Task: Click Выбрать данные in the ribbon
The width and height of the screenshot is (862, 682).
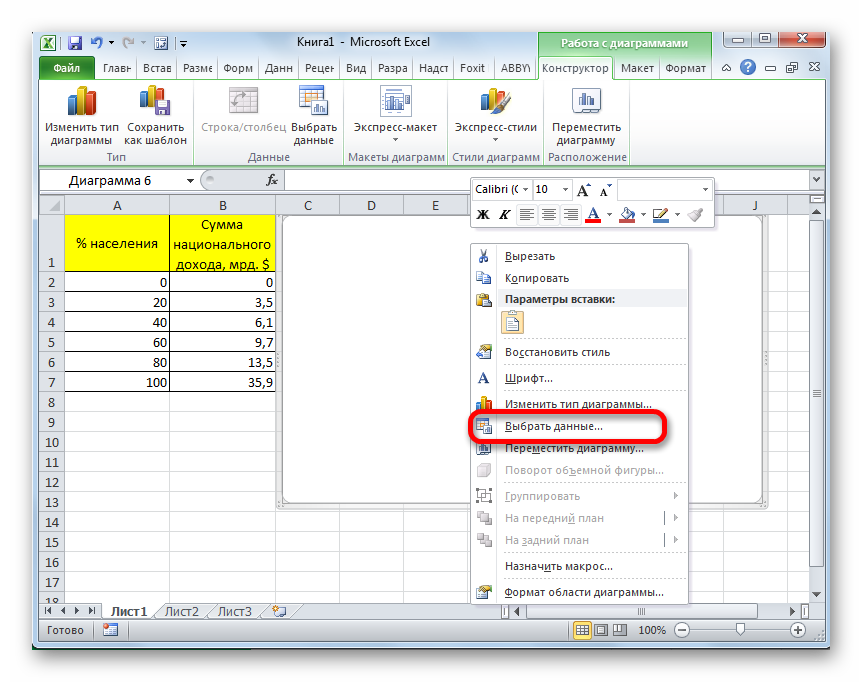Action: [313, 115]
